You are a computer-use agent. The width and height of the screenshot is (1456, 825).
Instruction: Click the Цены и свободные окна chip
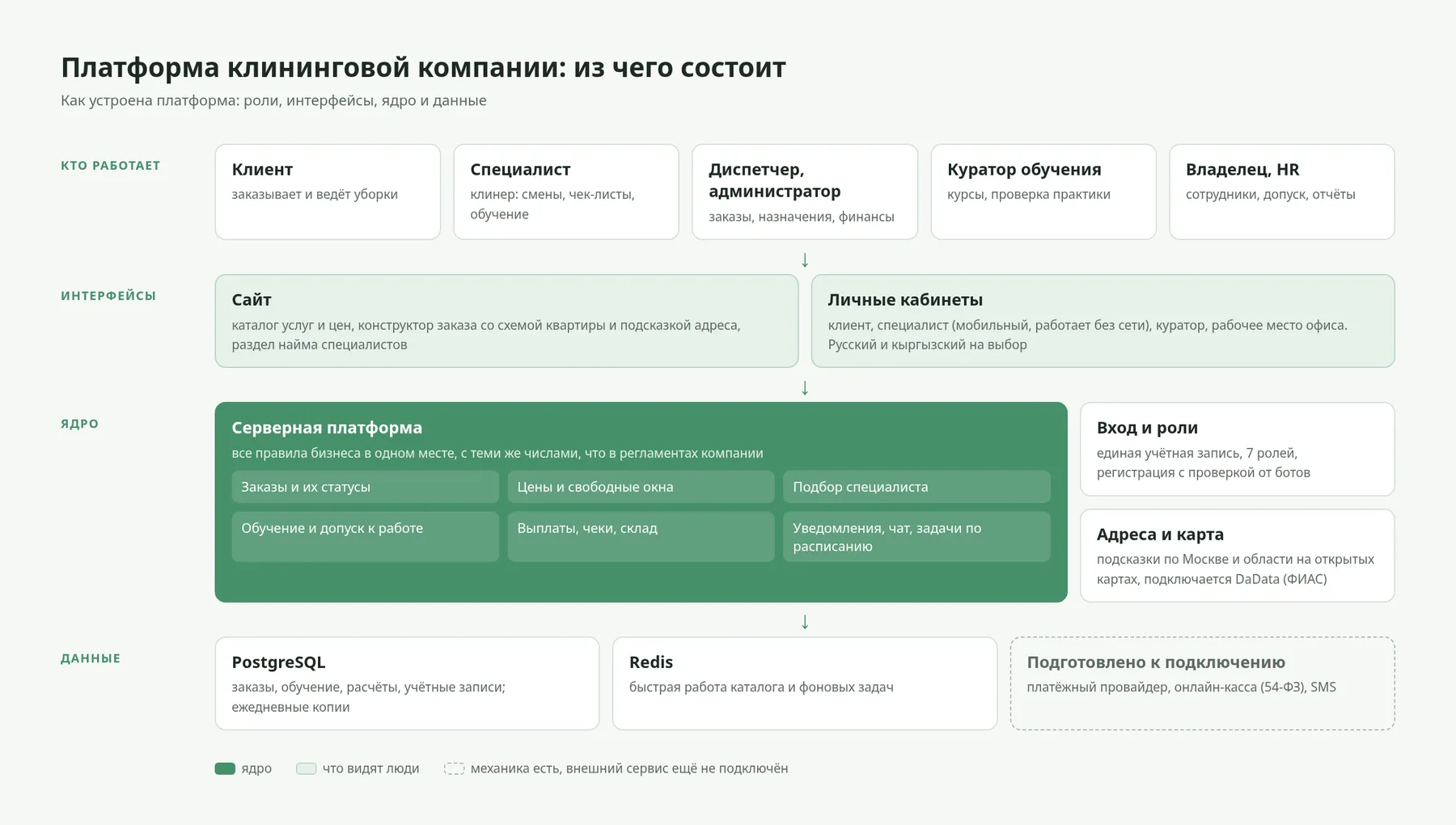pos(641,487)
